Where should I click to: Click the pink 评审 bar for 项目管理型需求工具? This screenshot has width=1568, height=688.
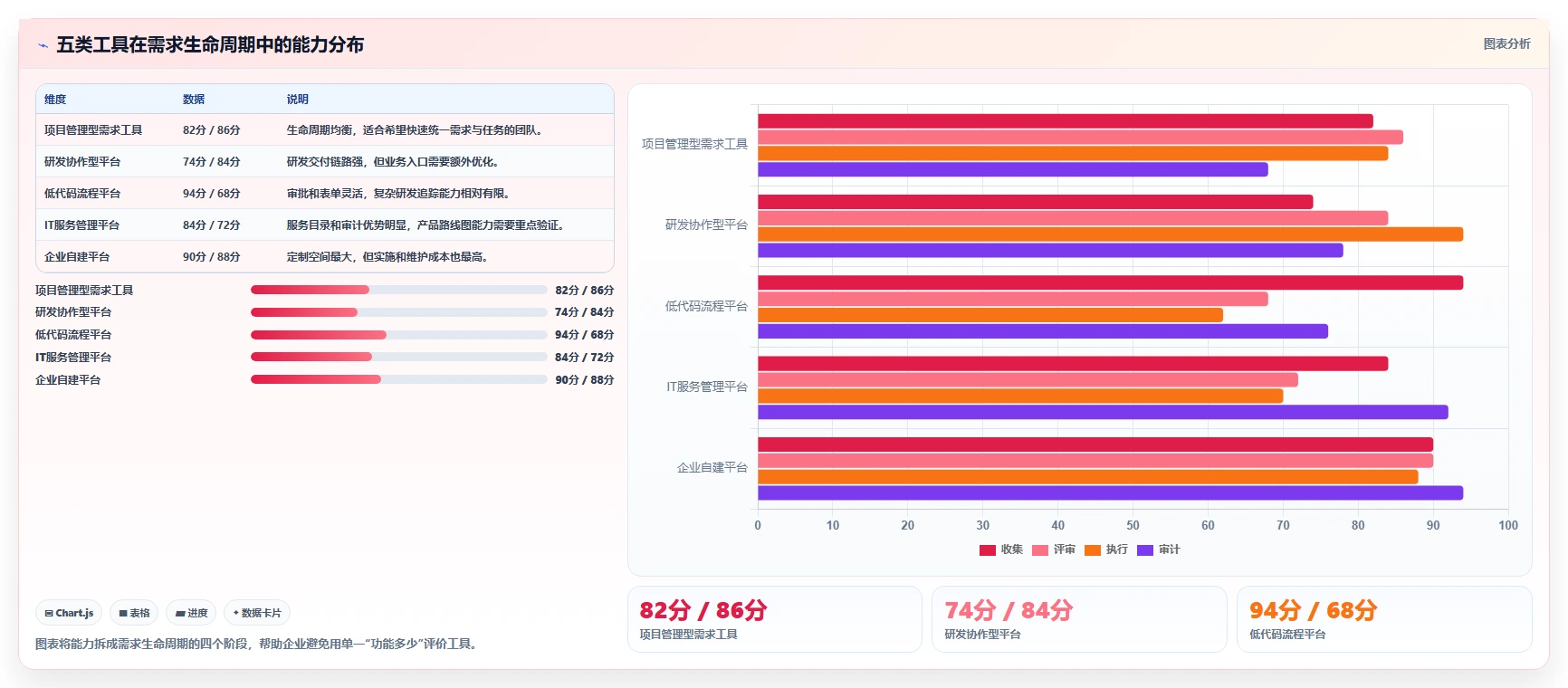1081,138
